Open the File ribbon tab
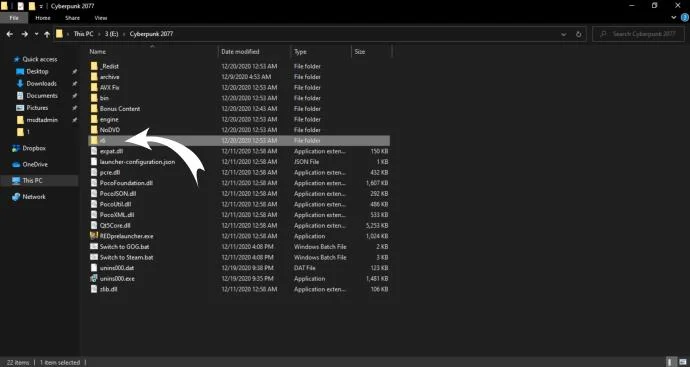The width and height of the screenshot is (690, 367). pyautogui.click(x=14, y=18)
